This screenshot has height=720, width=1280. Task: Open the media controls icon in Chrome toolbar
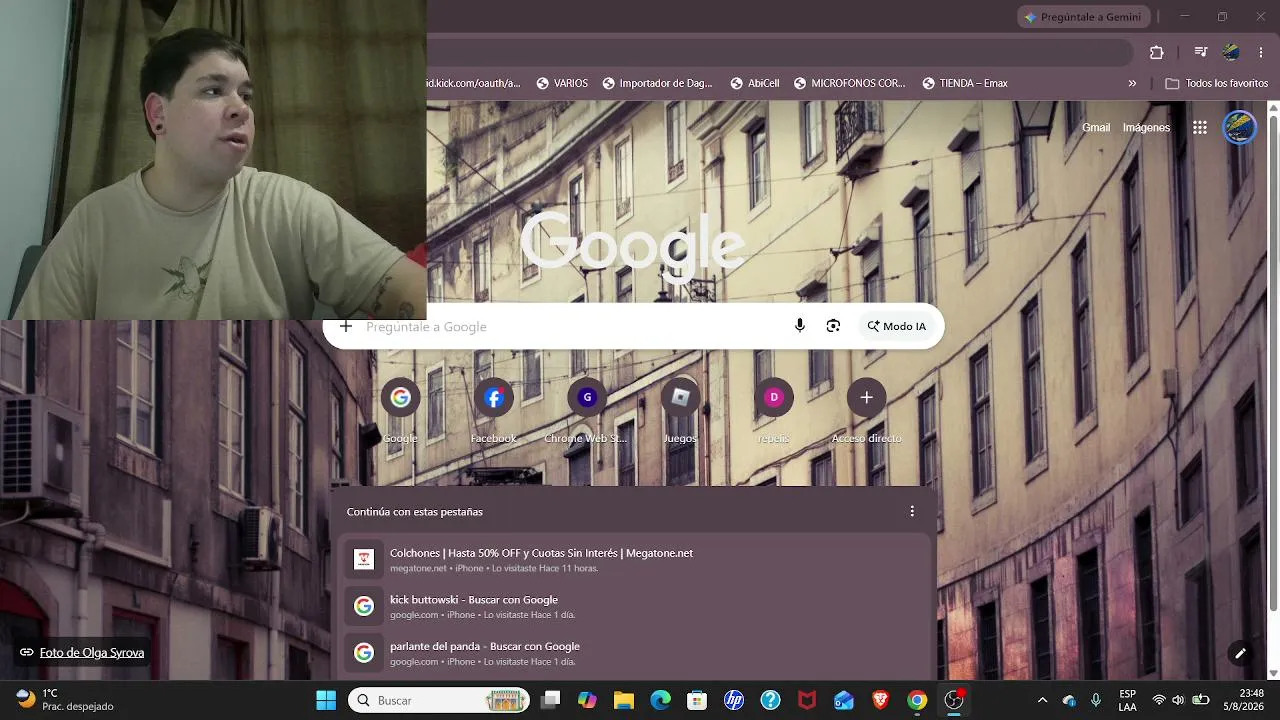click(x=1201, y=53)
